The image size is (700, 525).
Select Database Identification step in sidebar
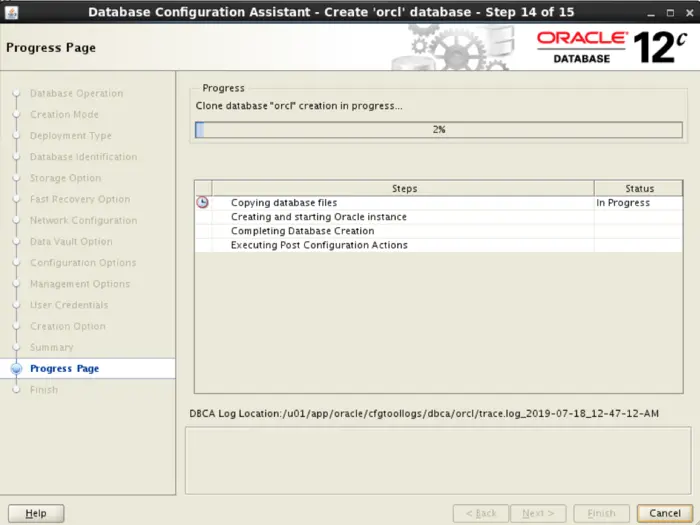click(83, 157)
